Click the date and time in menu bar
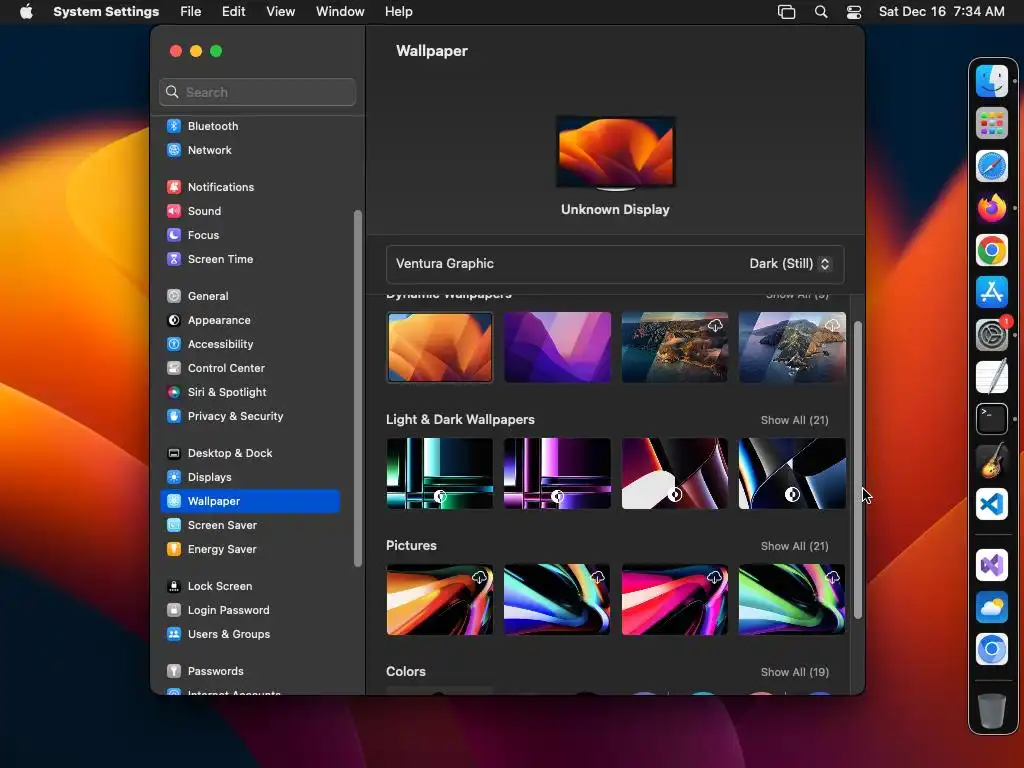The width and height of the screenshot is (1024, 768). pyautogui.click(x=941, y=12)
